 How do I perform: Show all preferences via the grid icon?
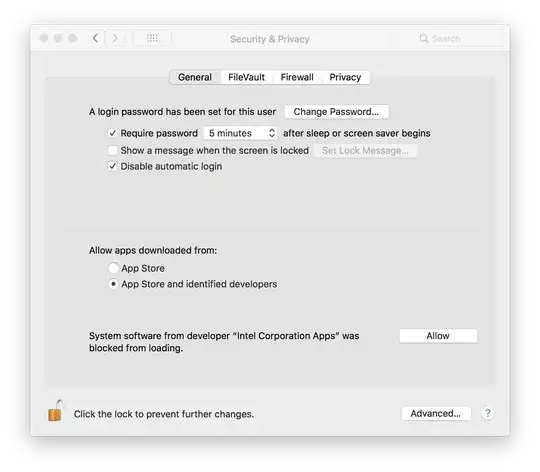(x=152, y=38)
